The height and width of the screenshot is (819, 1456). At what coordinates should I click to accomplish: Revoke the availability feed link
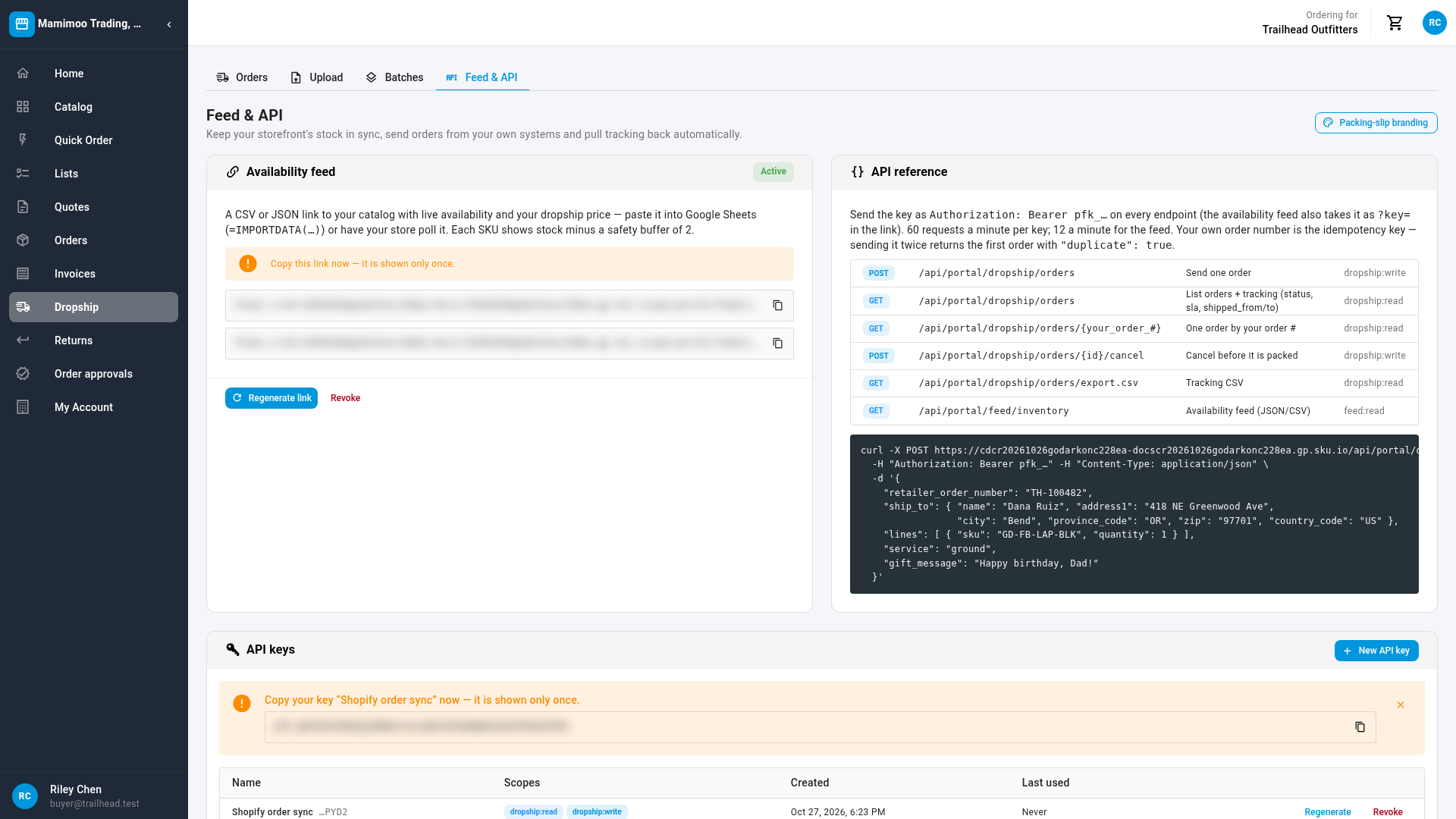(345, 398)
